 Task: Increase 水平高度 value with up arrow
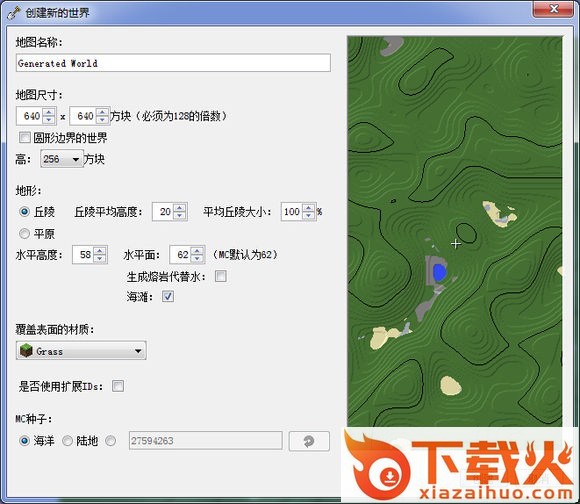coord(100,250)
